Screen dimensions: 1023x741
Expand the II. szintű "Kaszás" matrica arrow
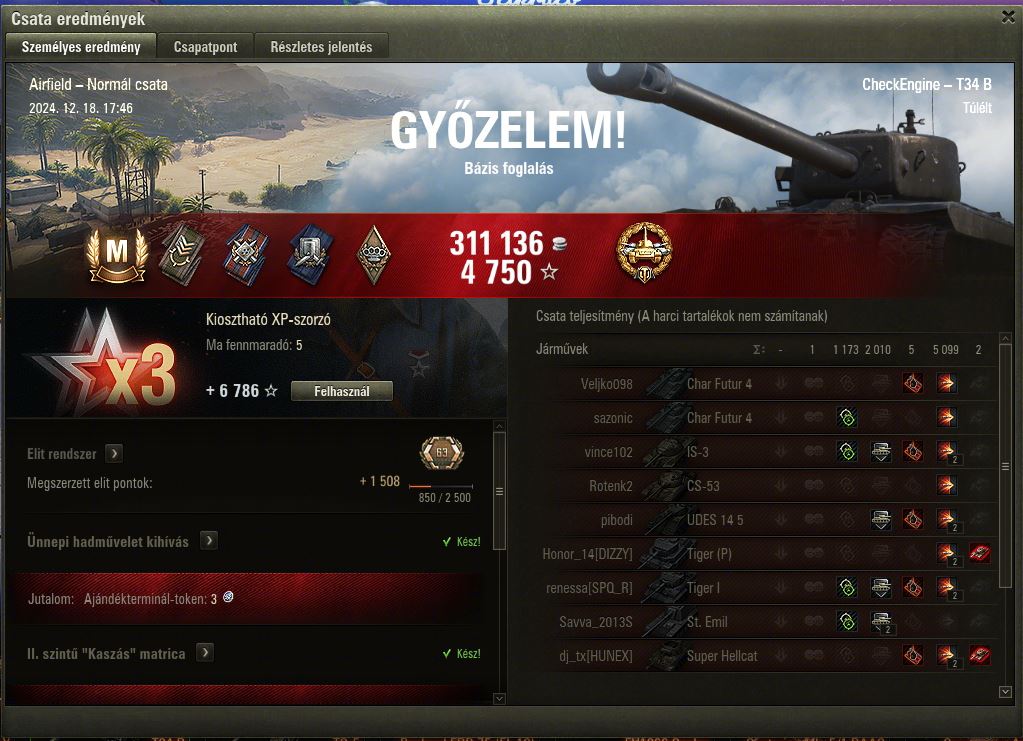pos(205,653)
